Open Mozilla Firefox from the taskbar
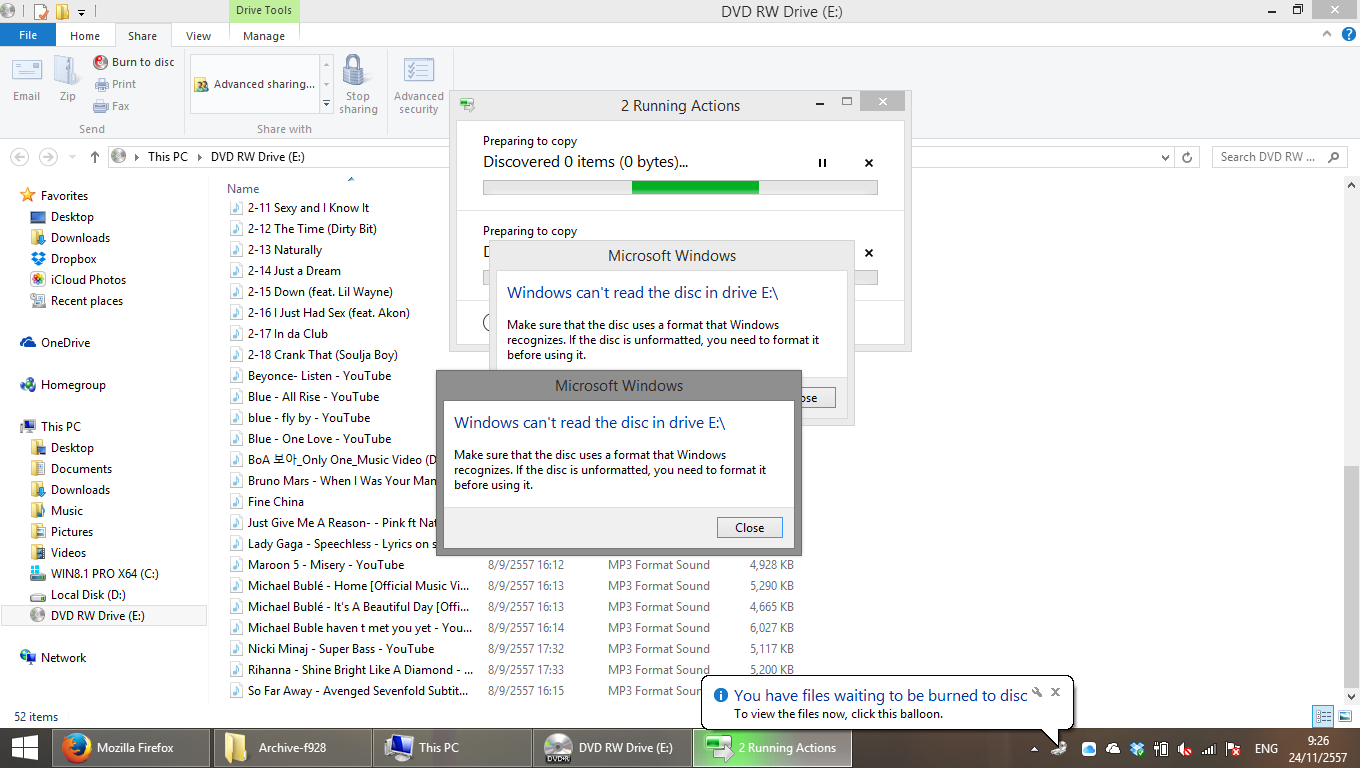The image size is (1360, 768). (131, 747)
